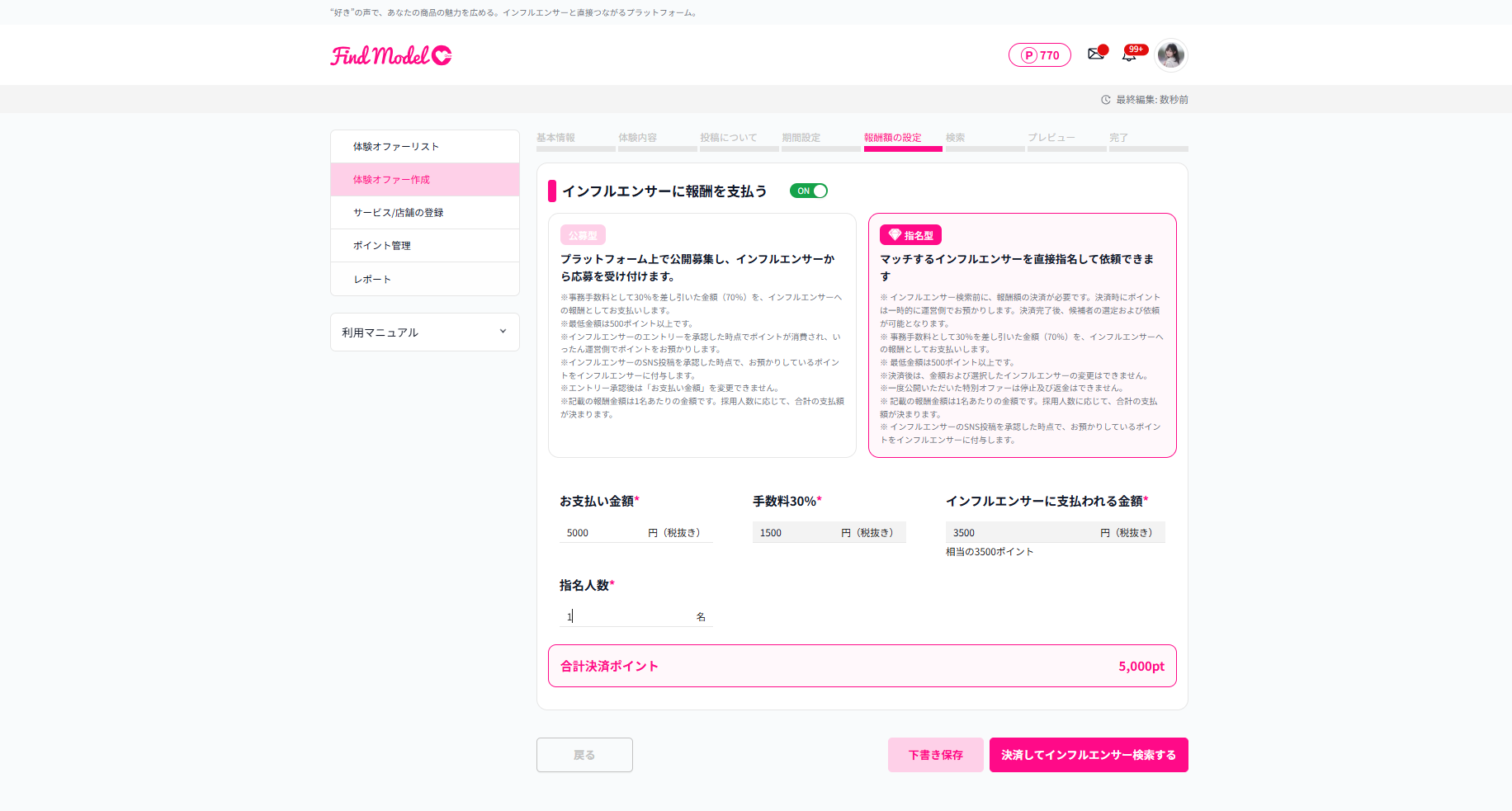
Task: Click the 最終編集: 数秒前 text
Action: [x=1152, y=100]
